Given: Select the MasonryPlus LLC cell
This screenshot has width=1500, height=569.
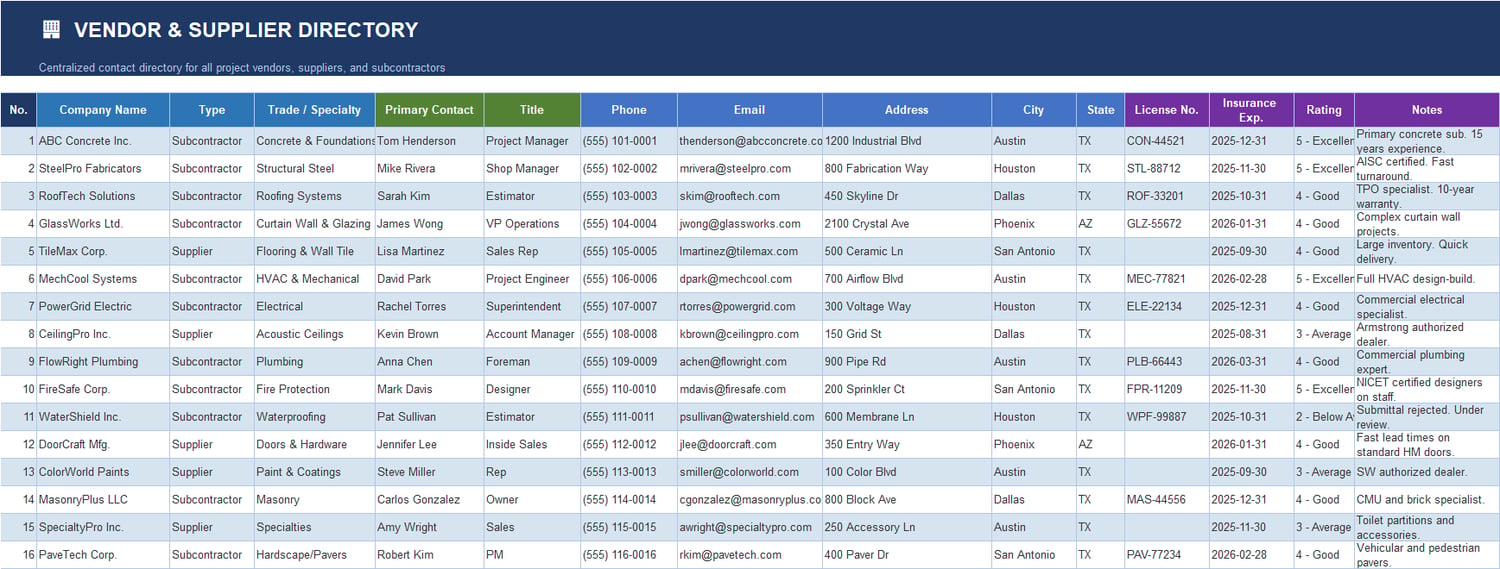Looking at the screenshot, I should 103,500.
